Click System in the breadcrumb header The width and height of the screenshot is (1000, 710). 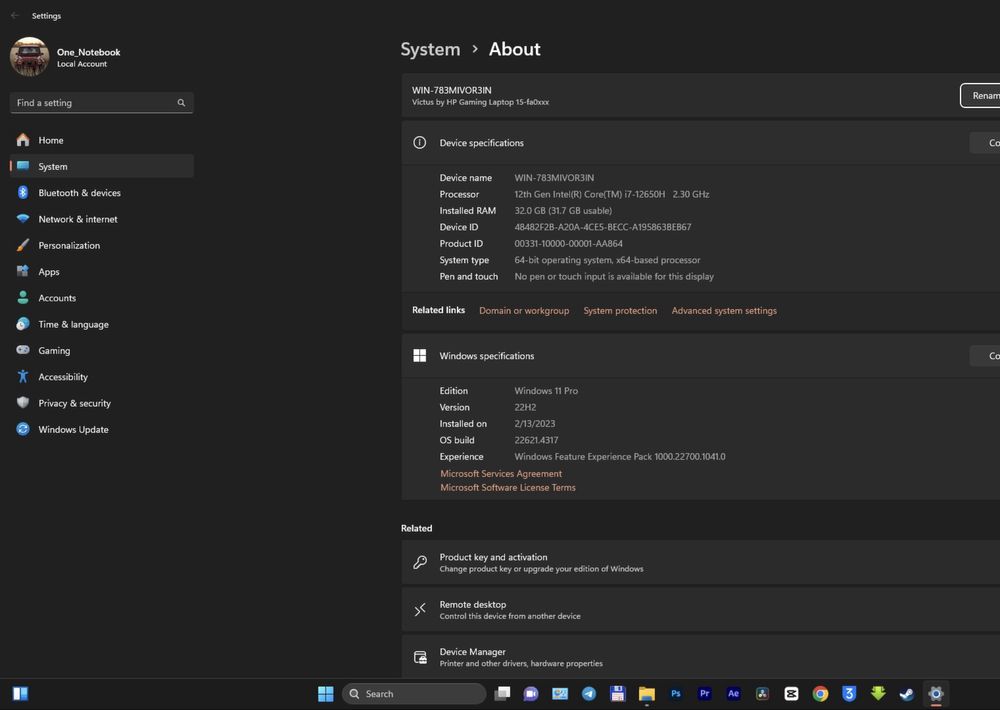(430, 49)
